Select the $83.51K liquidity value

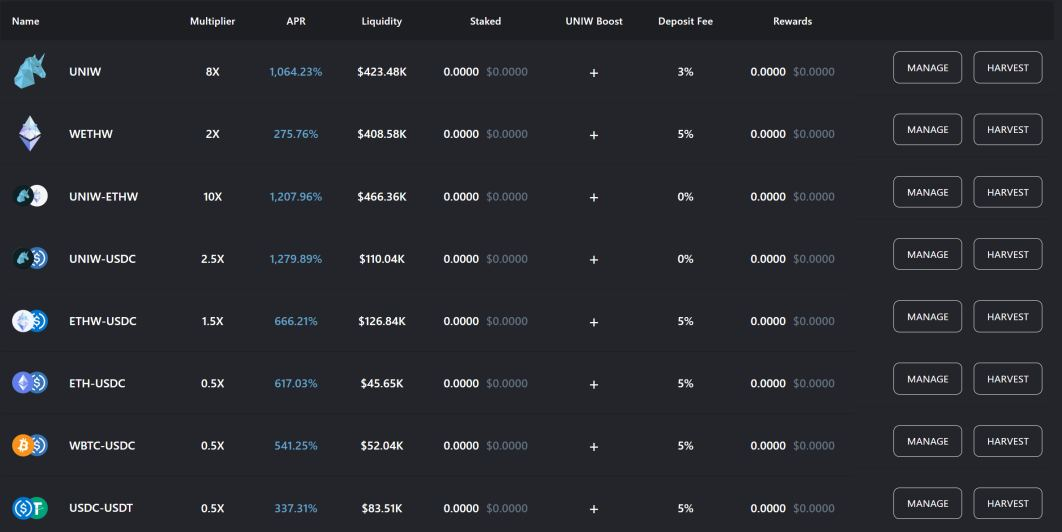(382, 508)
